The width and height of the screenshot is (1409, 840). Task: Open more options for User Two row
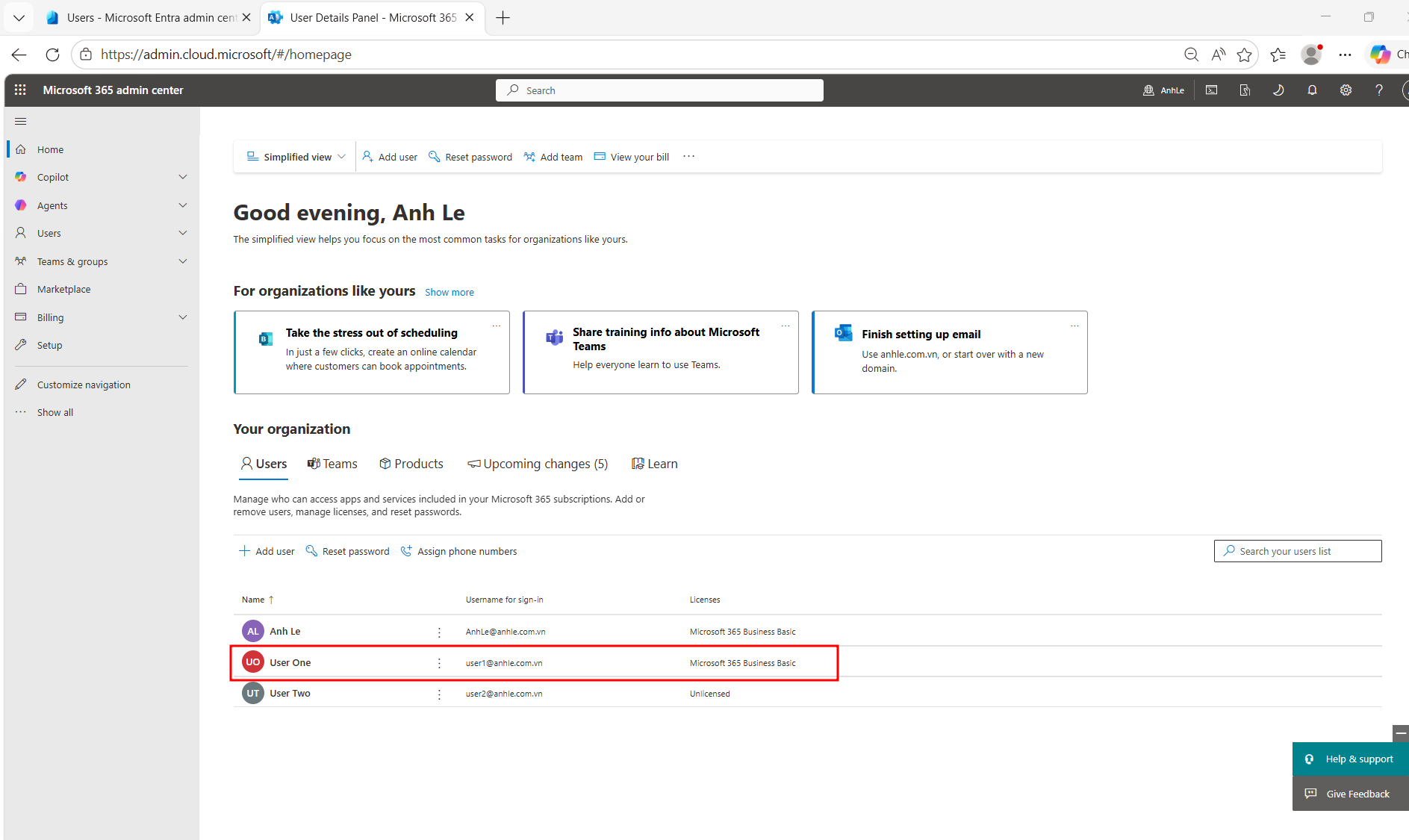[x=439, y=694]
